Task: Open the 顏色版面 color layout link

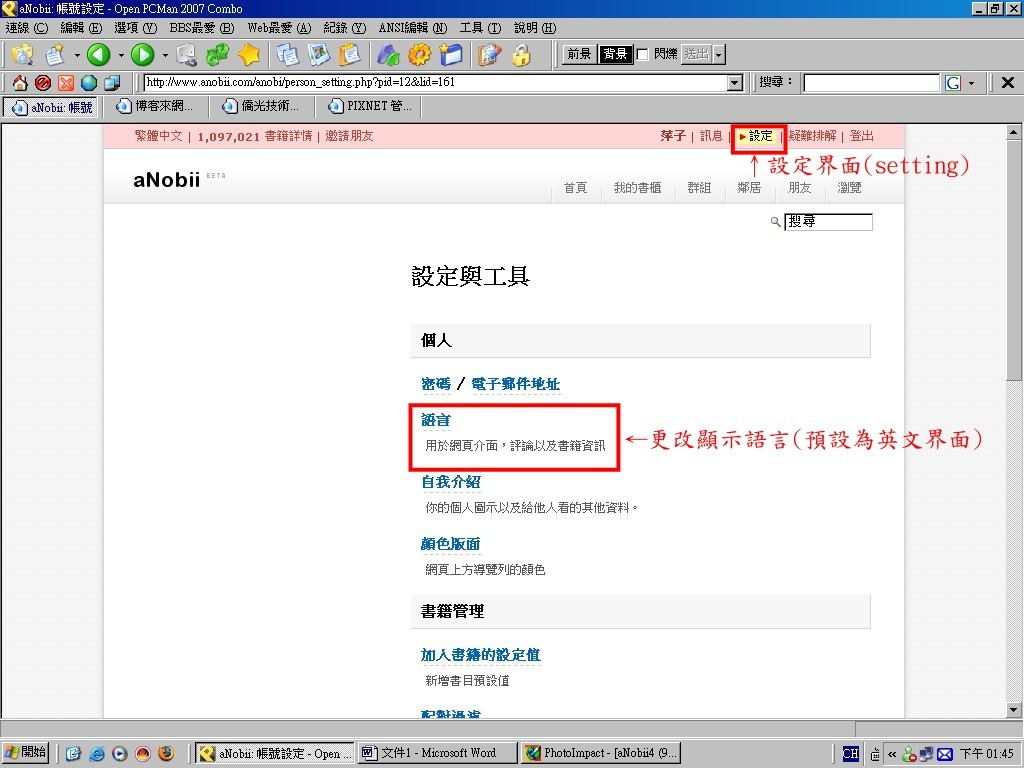Action: [451, 544]
